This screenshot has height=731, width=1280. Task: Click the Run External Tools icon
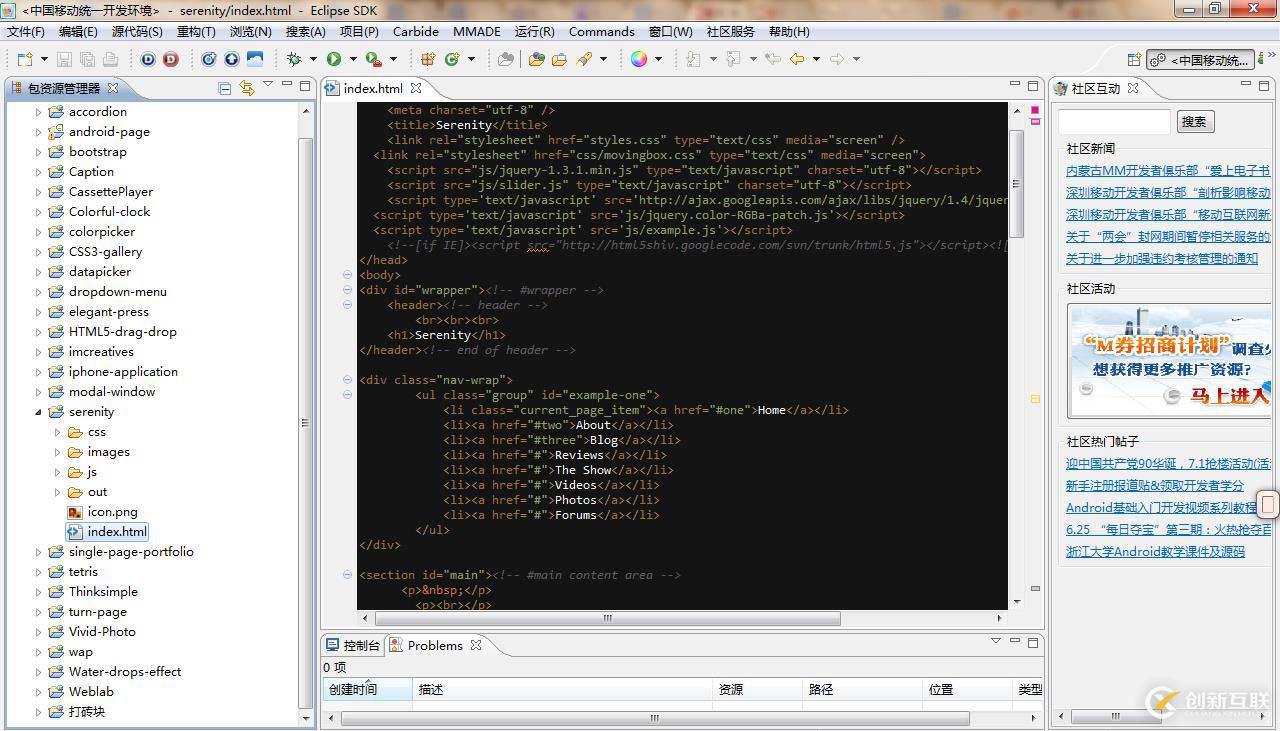pyautogui.click(x=373, y=59)
